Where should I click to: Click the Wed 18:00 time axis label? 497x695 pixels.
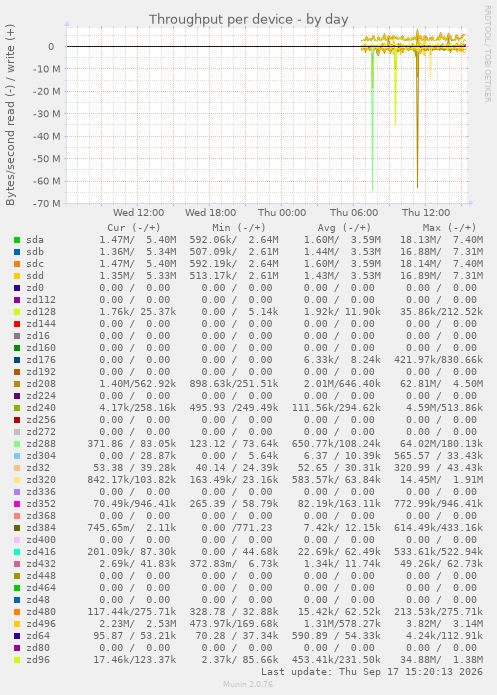(x=210, y=213)
